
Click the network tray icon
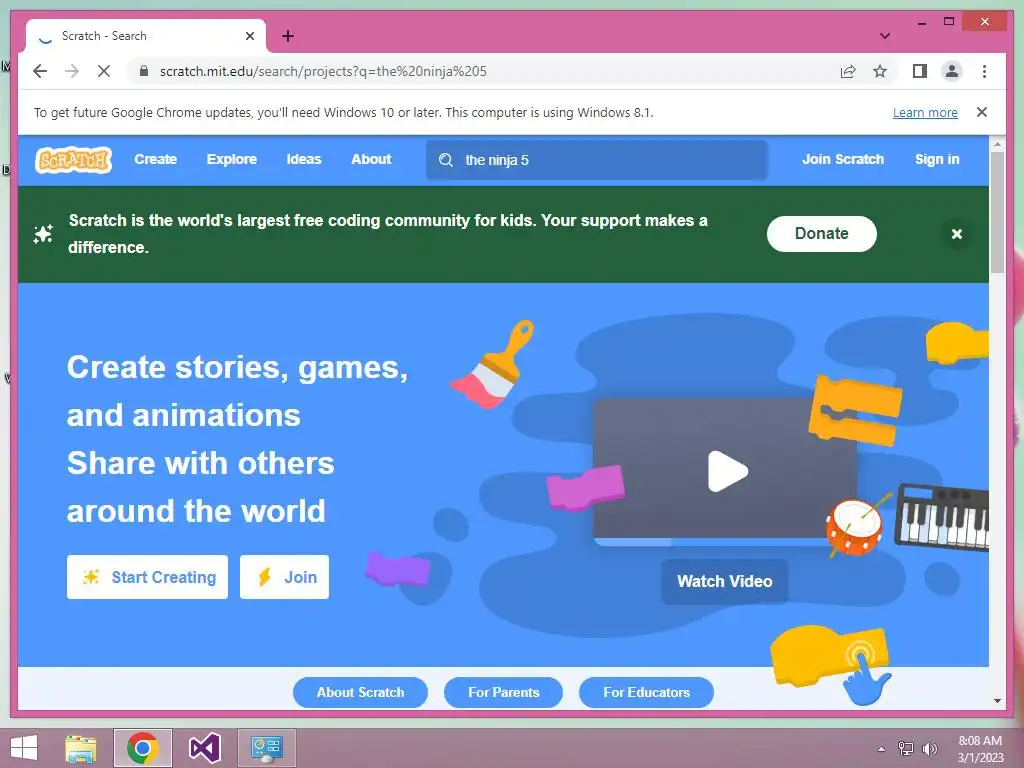(x=906, y=749)
